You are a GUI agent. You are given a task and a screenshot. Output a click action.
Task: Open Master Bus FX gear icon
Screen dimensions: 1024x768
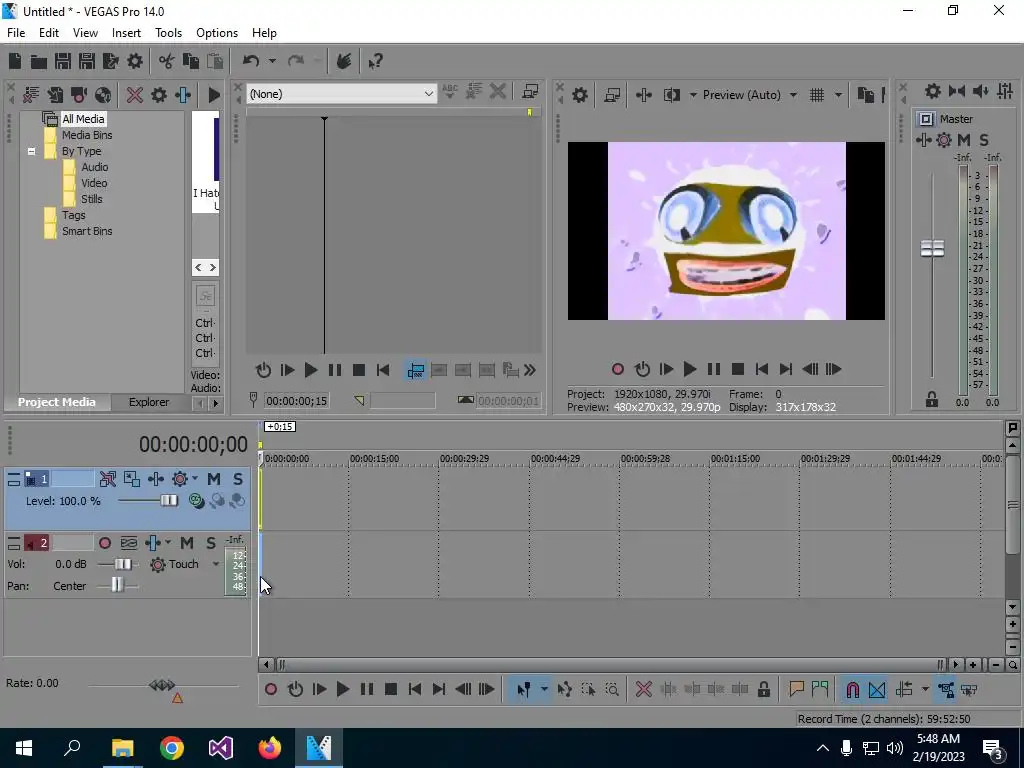[x=944, y=140]
